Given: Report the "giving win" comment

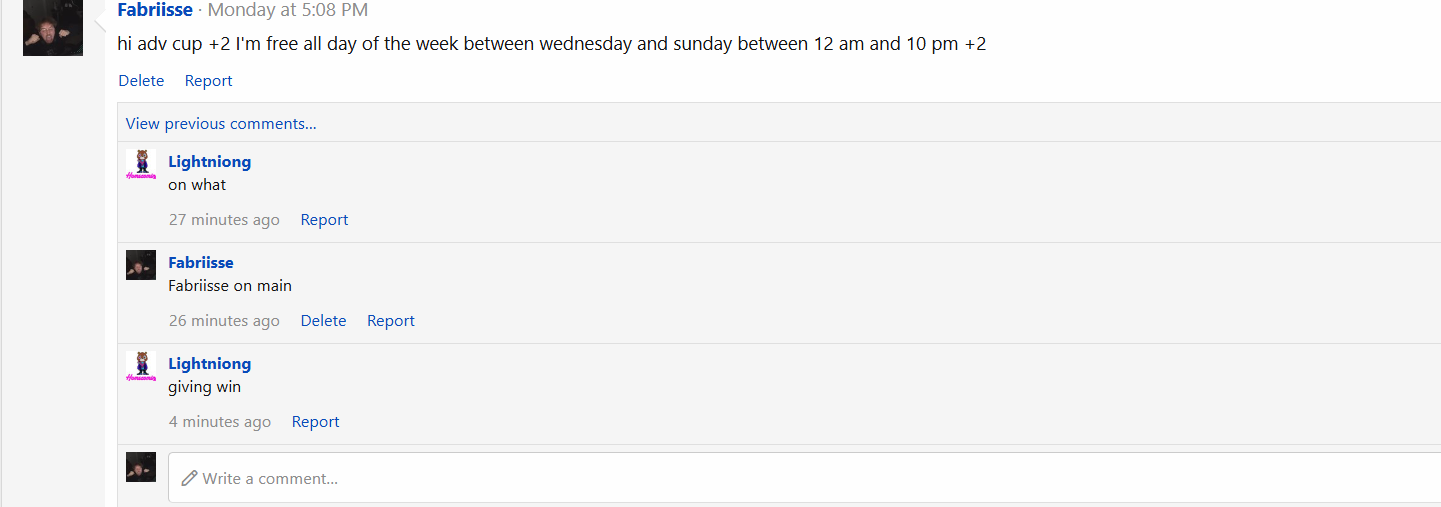Looking at the screenshot, I should click(315, 422).
